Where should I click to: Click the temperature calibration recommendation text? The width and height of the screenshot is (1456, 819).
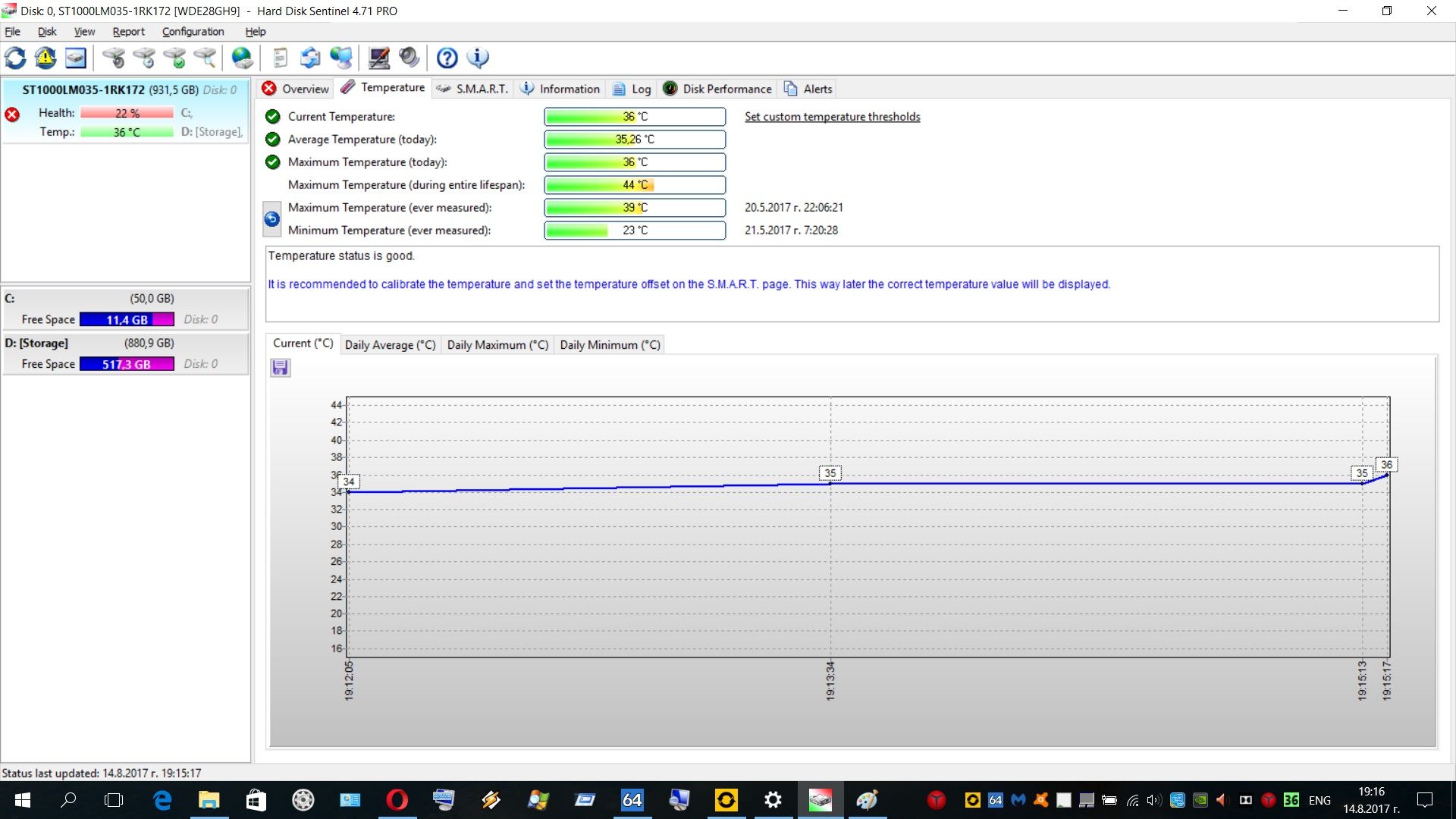coord(689,284)
